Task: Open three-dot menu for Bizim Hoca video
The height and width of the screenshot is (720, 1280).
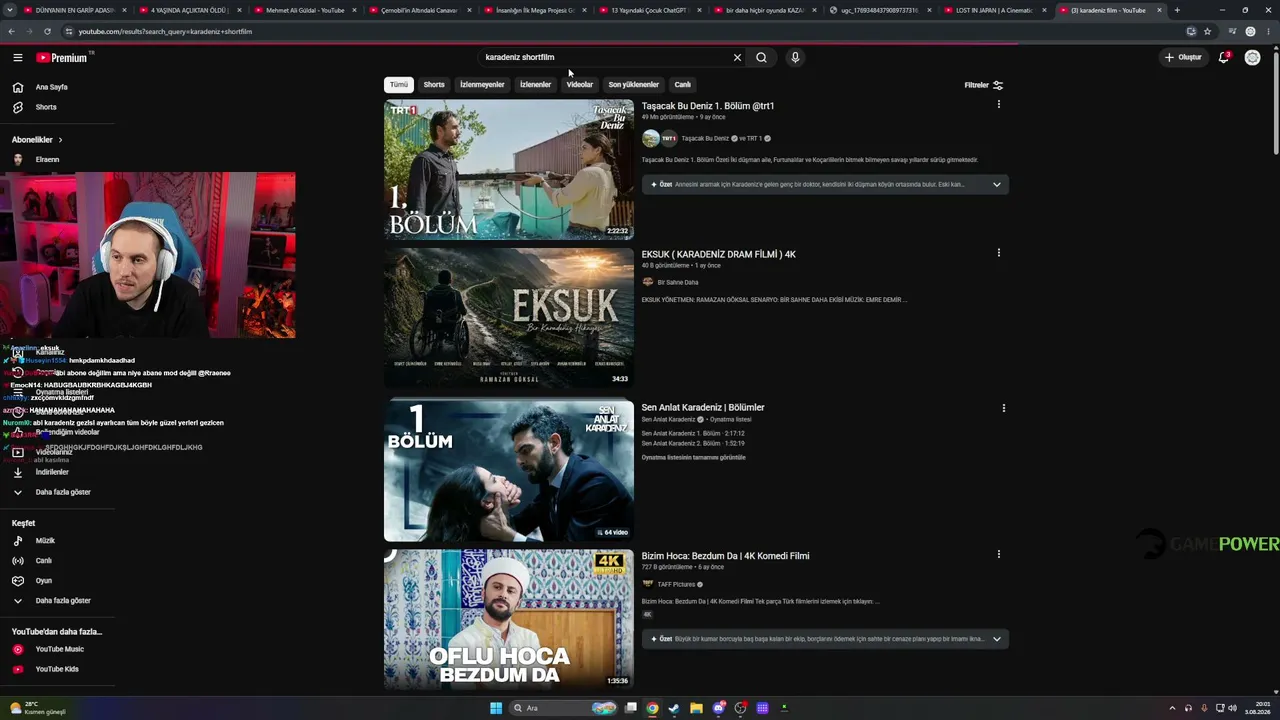Action: (998, 554)
